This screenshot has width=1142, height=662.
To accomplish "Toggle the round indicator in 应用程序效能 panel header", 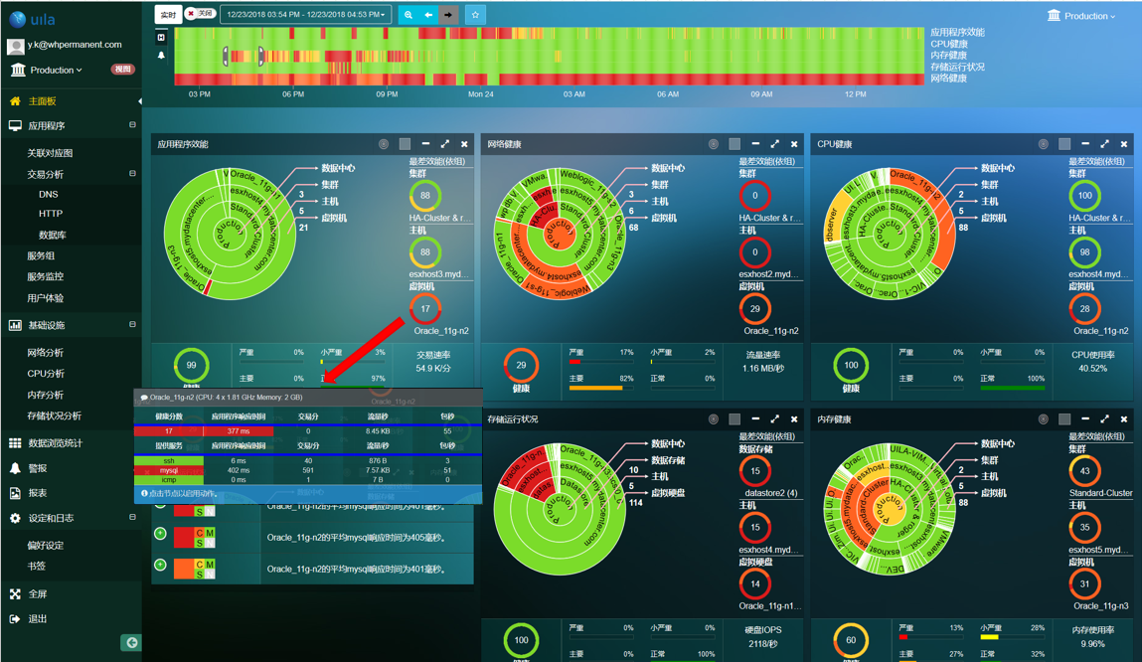I will [x=383, y=145].
